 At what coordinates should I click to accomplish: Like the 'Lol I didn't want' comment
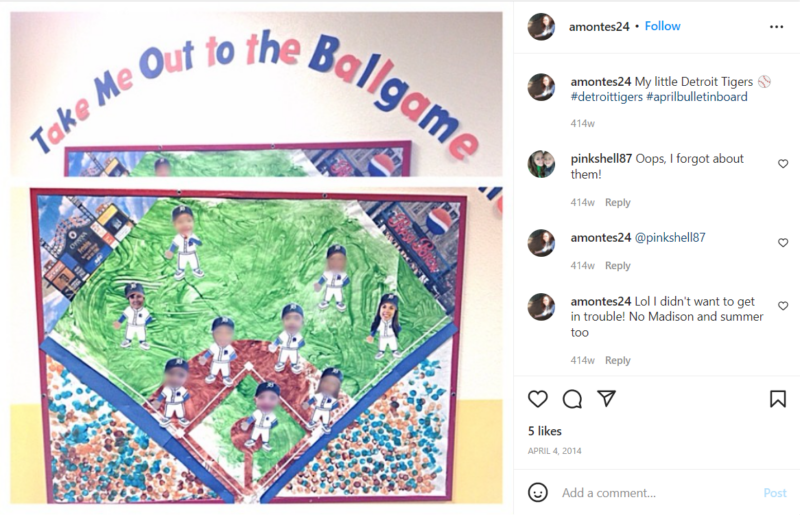783,306
